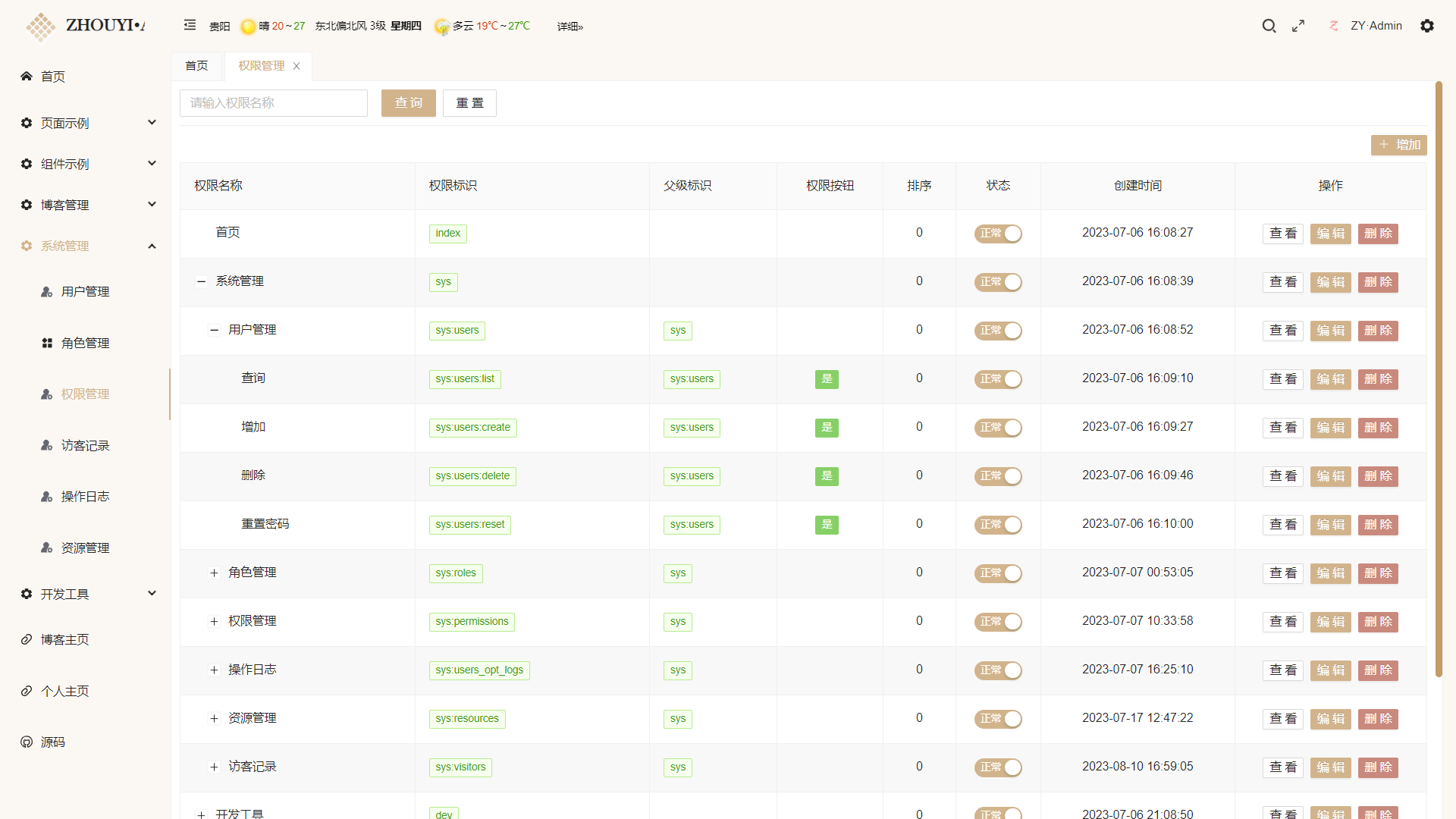1456x819 pixels.
Task: Toggle status switch for sys:users:create row
Action: click(x=998, y=428)
